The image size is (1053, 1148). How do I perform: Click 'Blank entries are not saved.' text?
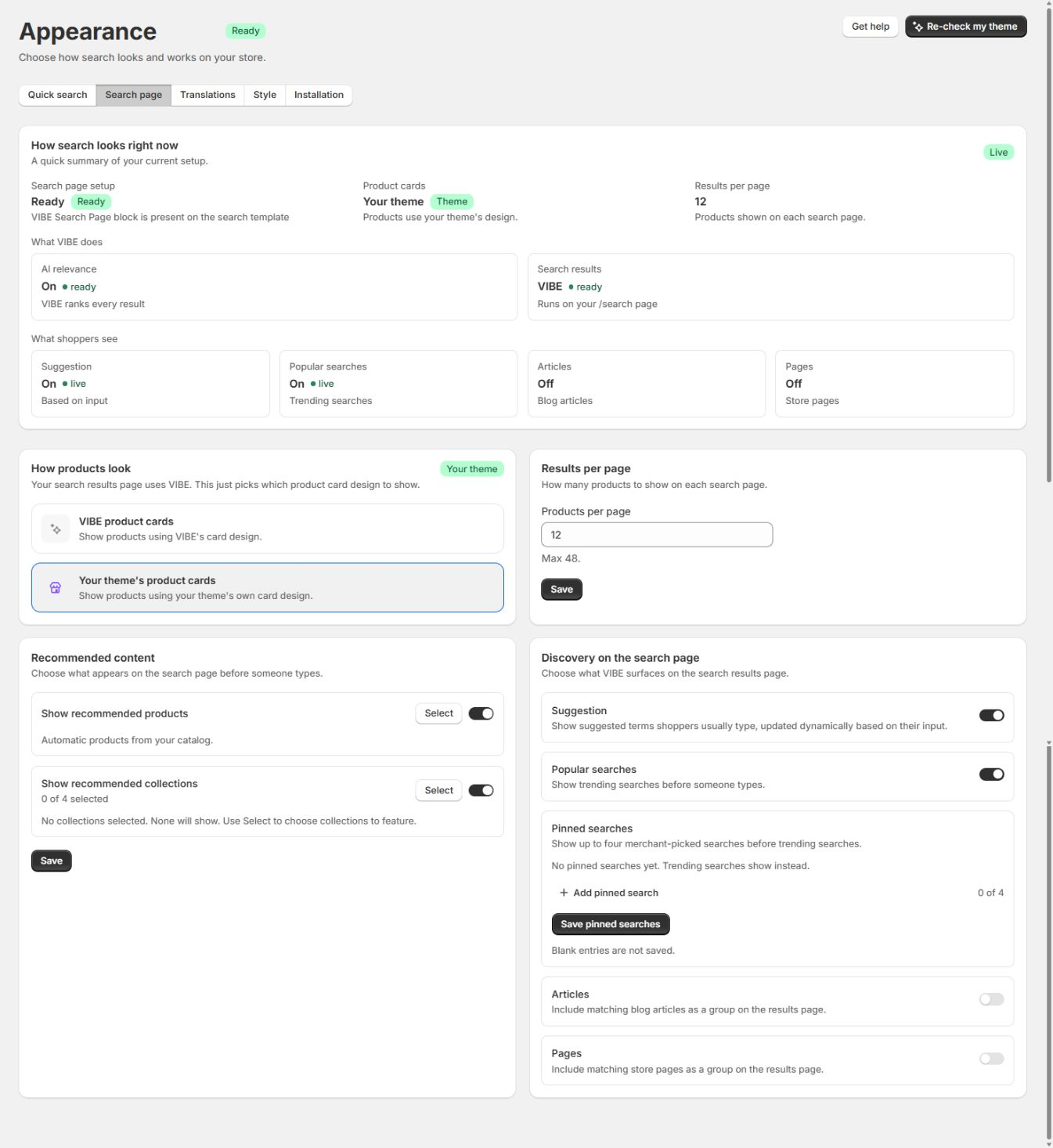(613, 951)
